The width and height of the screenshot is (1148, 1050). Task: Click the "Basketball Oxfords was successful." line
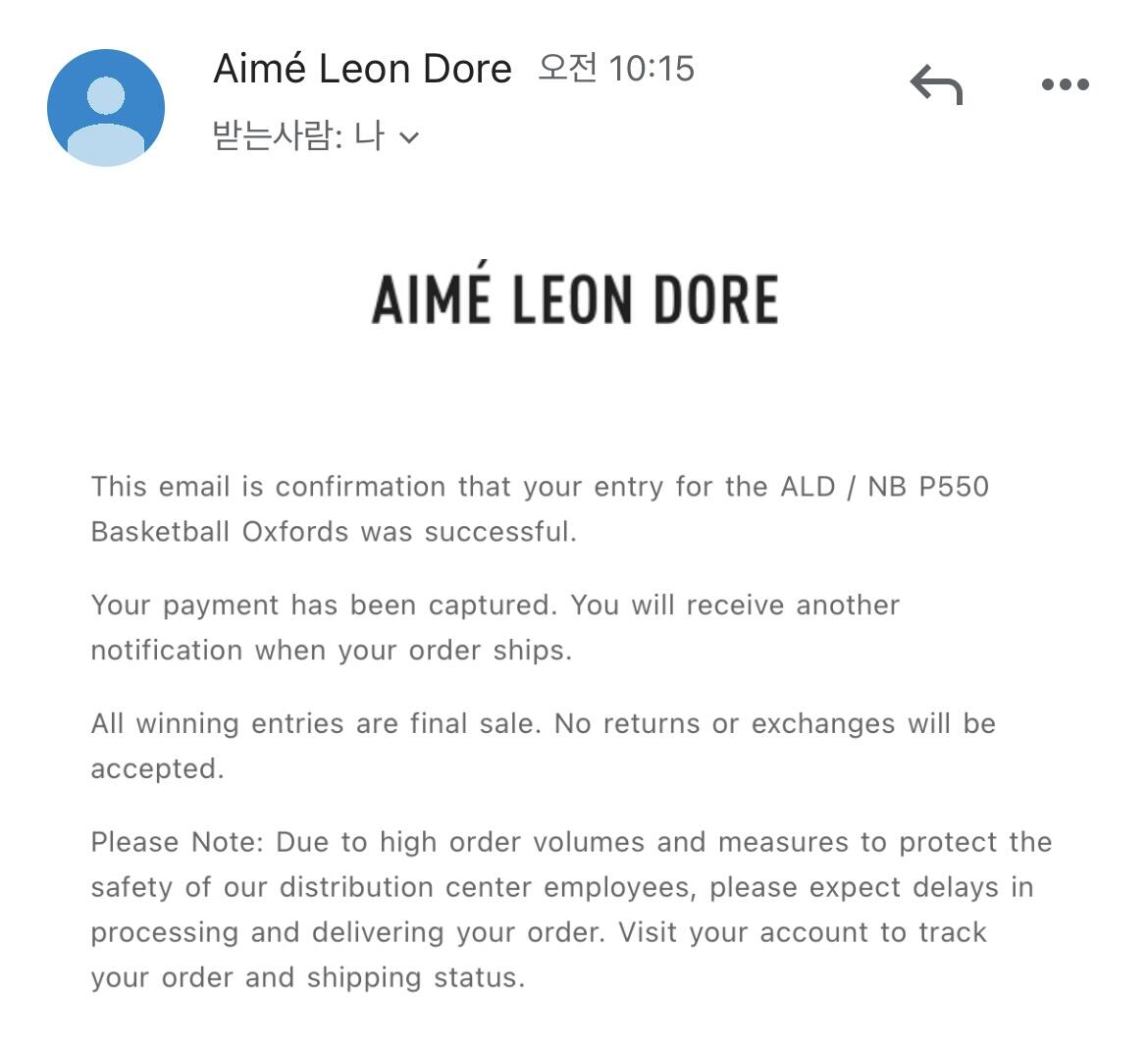(x=334, y=532)
